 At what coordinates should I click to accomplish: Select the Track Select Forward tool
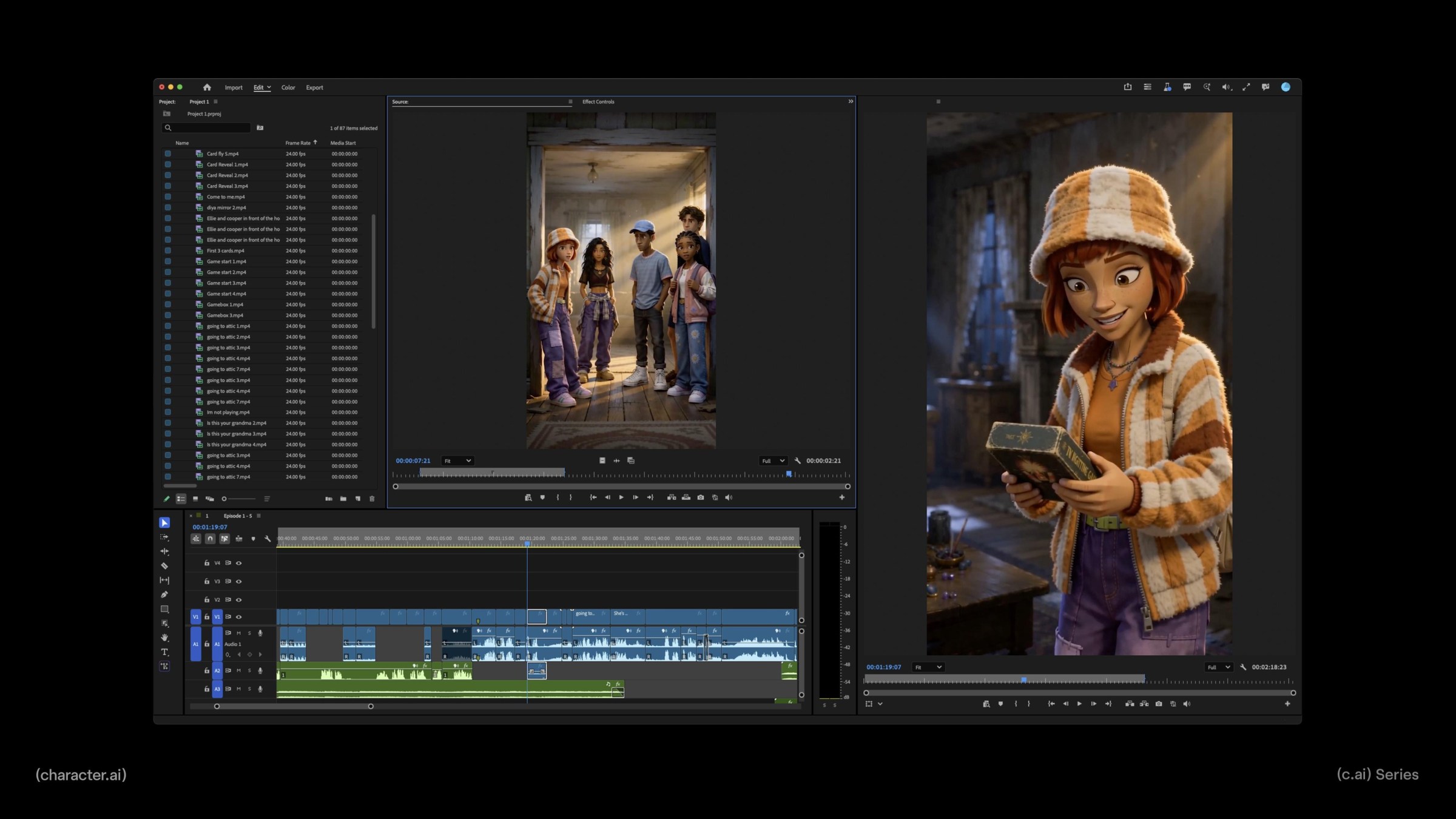[x=164, y=537]
